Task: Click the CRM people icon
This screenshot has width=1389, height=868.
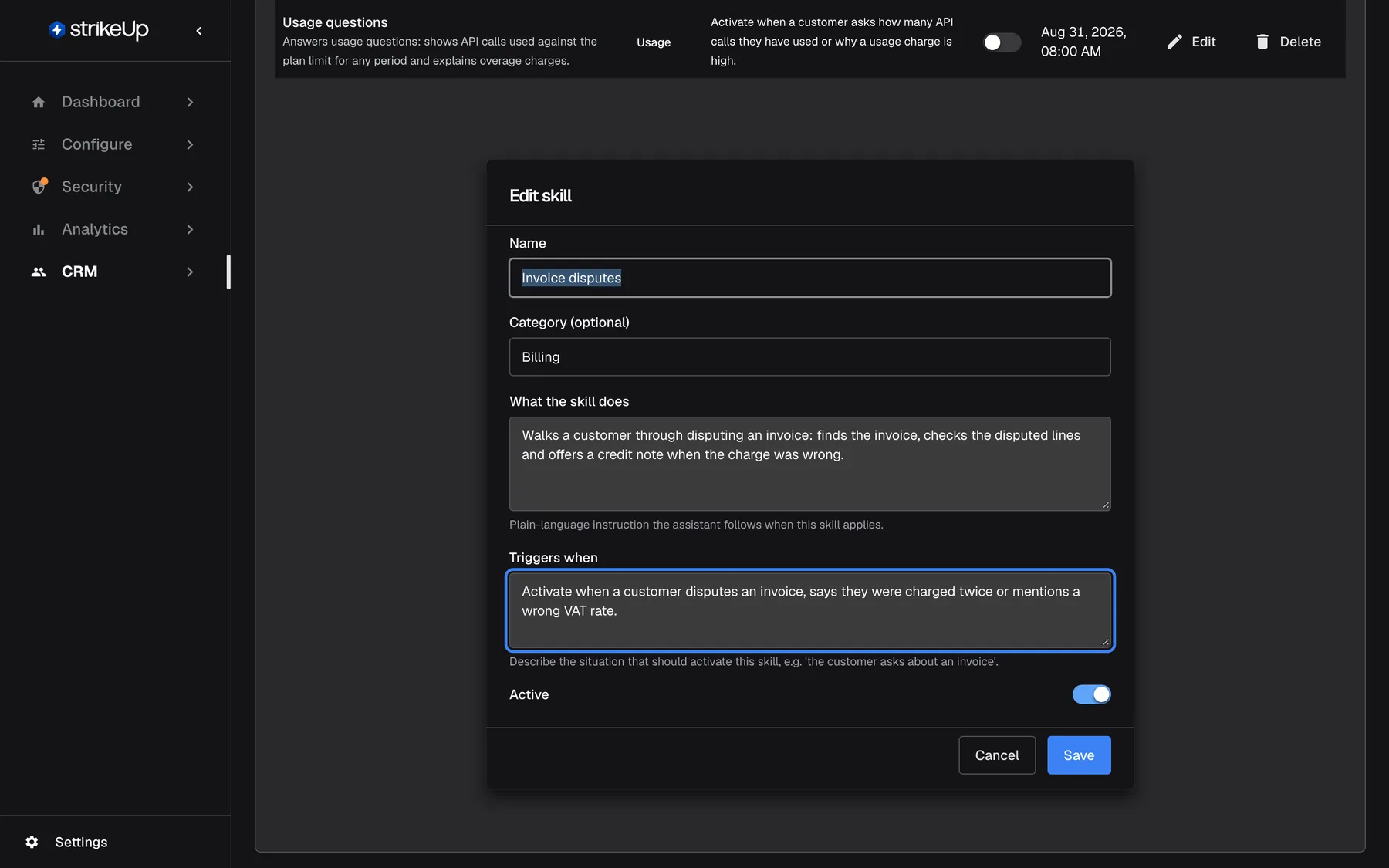Action: pyautogui.click(x=39, y=272)
